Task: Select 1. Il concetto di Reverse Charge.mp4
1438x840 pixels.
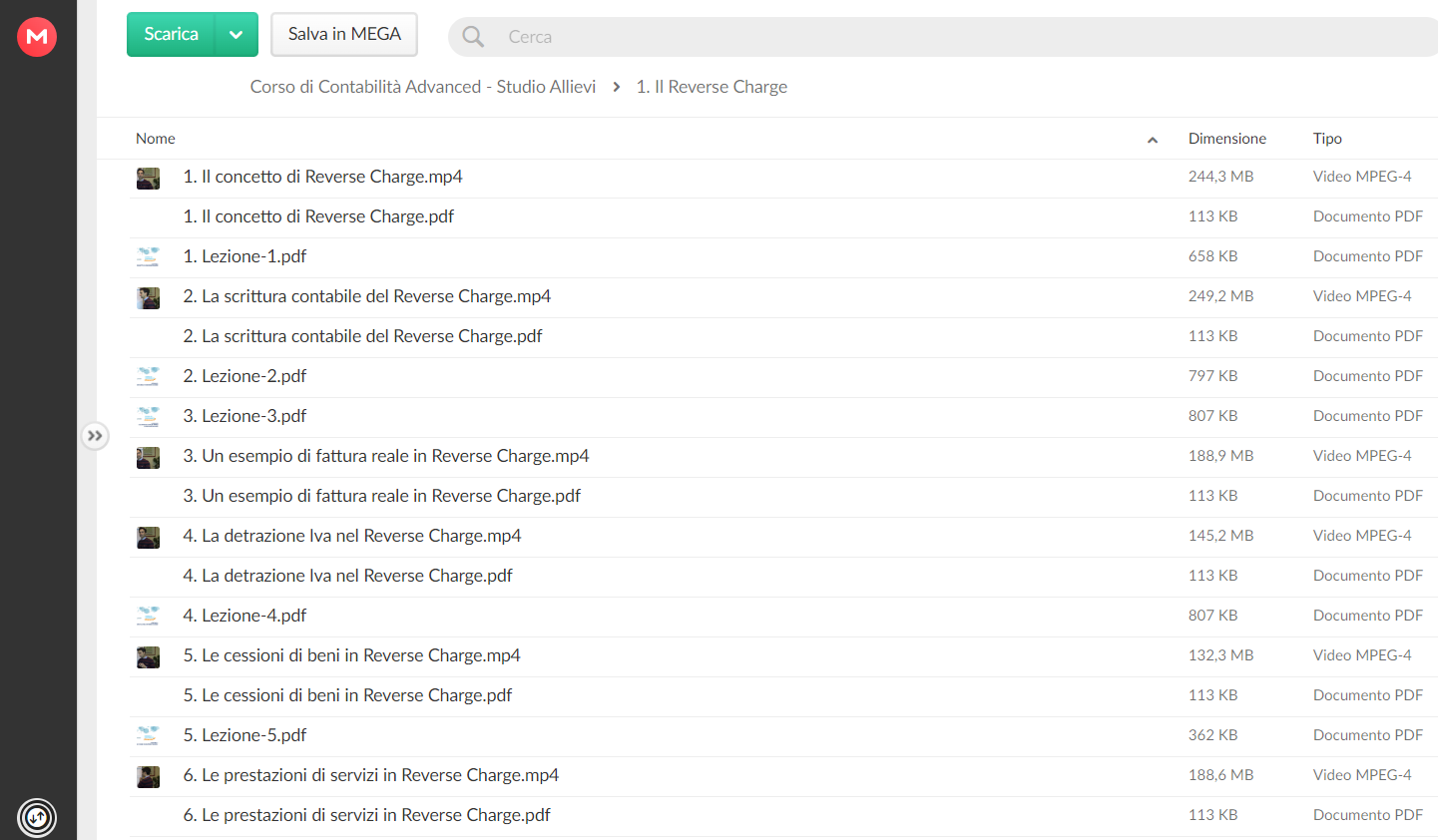Action: pyautogui.click(x=322, y=177)
